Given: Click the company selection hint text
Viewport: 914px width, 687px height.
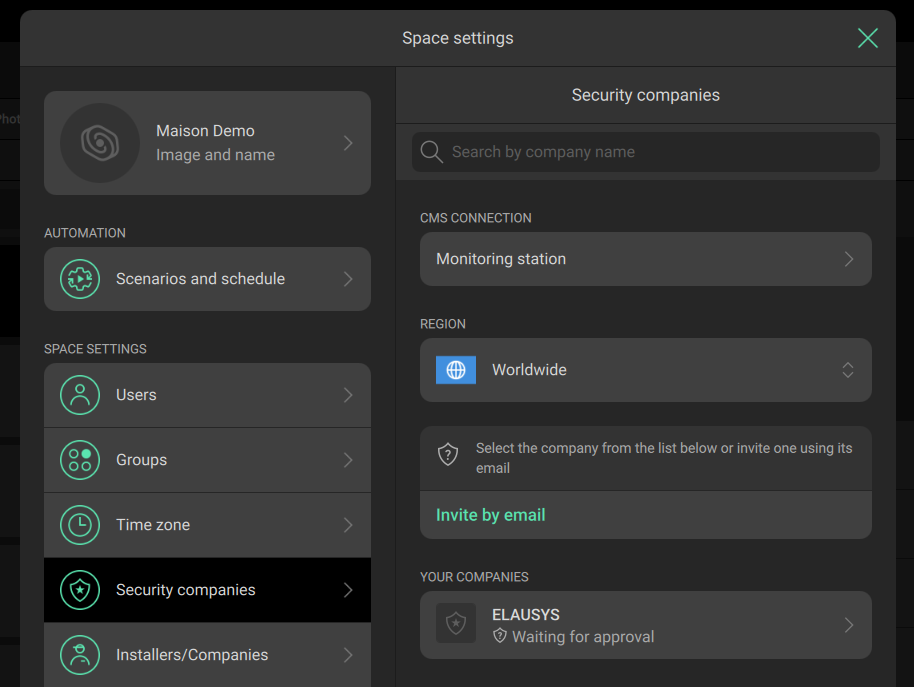Looking at the screenshot, I should pos(664,458).
